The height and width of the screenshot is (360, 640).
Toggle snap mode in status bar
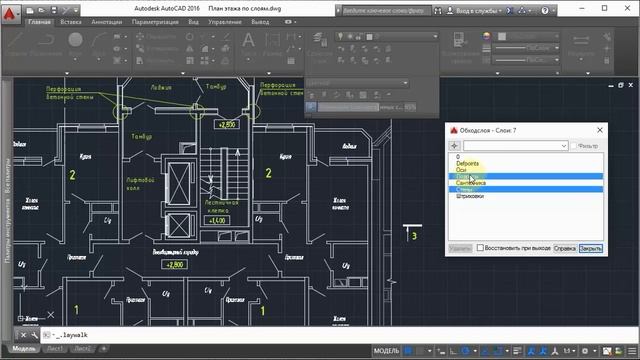click(421, 351)
